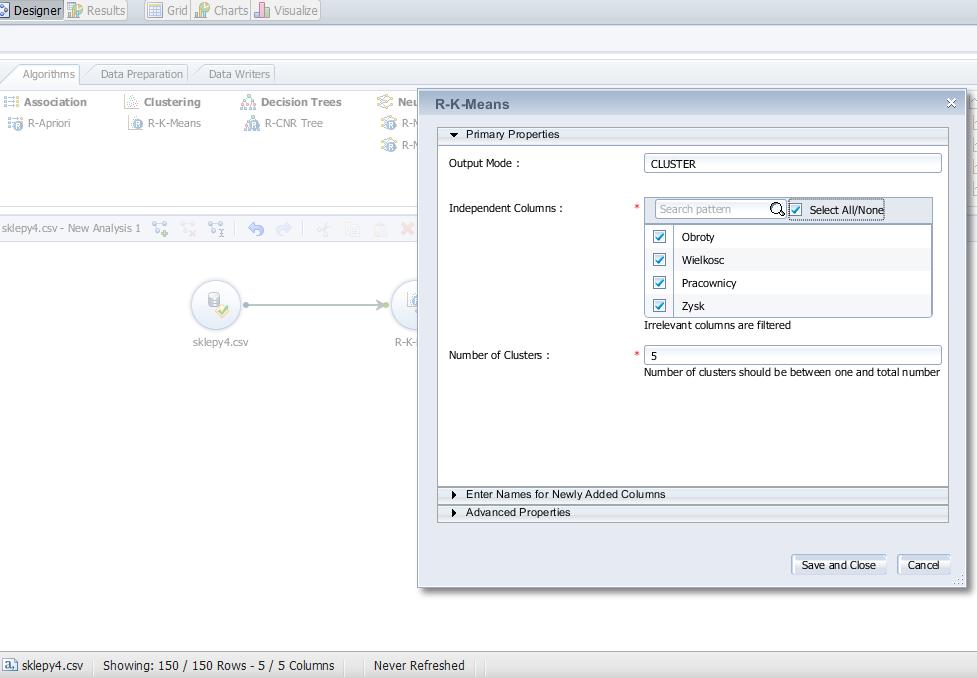Click the second neural network R algorithm icon
977x678 pixels.
pyautogui.click(x=389, y=145)
